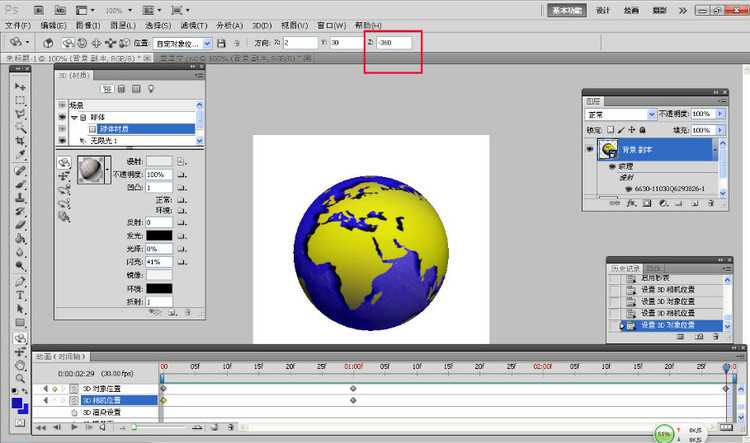Open the 3D(D) menu
Screen dimensions: 750x443
261,24
